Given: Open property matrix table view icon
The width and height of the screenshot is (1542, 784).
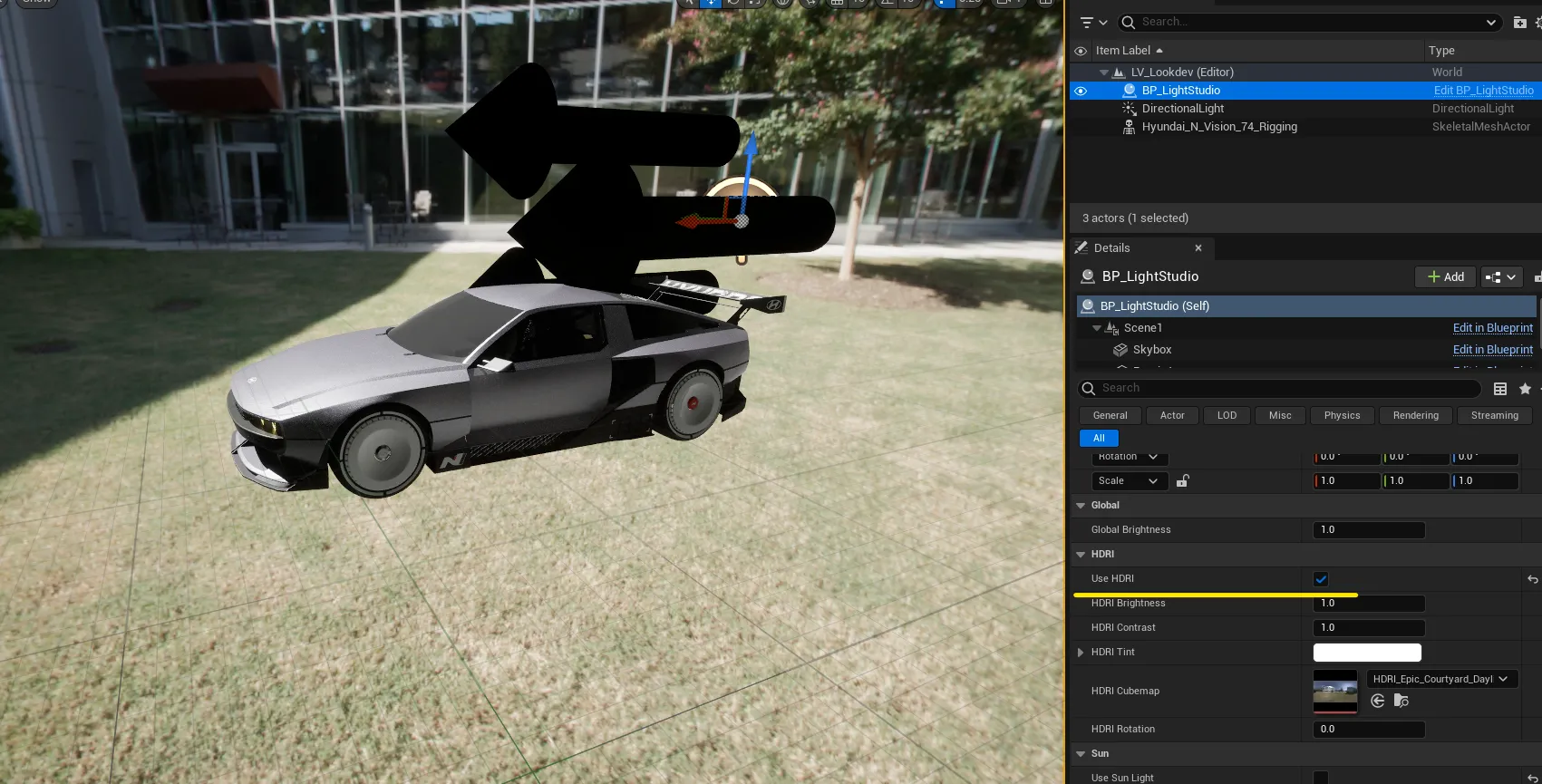Looking at the screenshot, I should 1500,389.
